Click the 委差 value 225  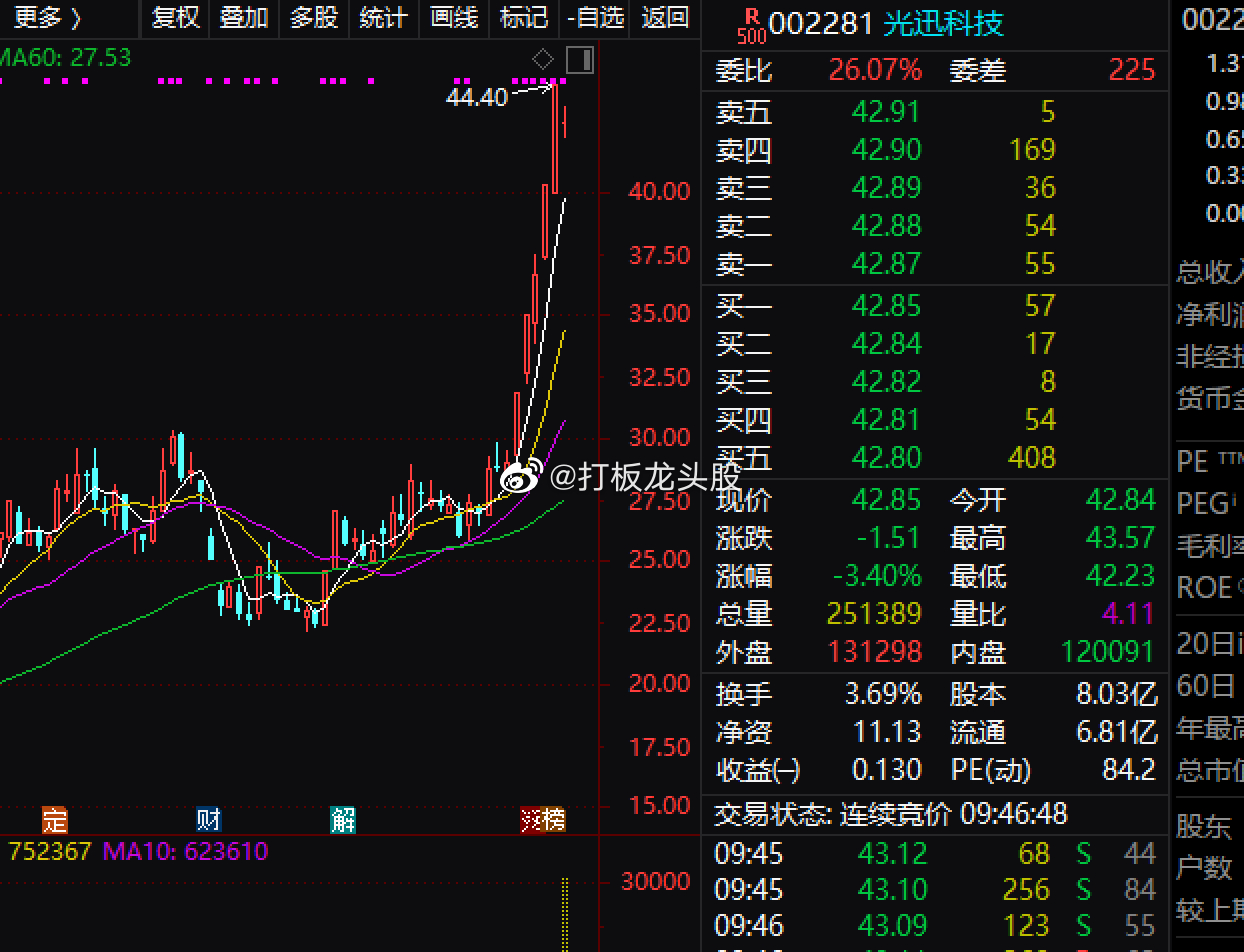pyautogui.click(x=1132, y=70)
